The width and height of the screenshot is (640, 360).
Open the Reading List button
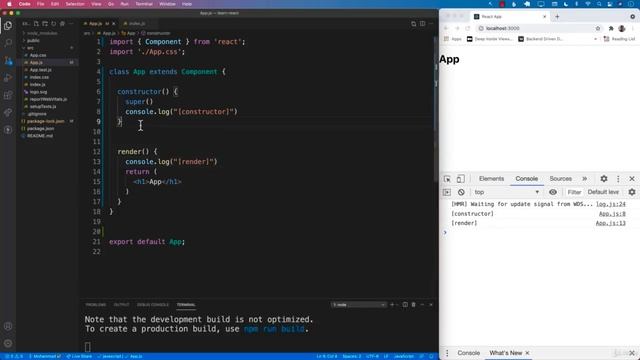pyautogui.click(x=620, y=39)
